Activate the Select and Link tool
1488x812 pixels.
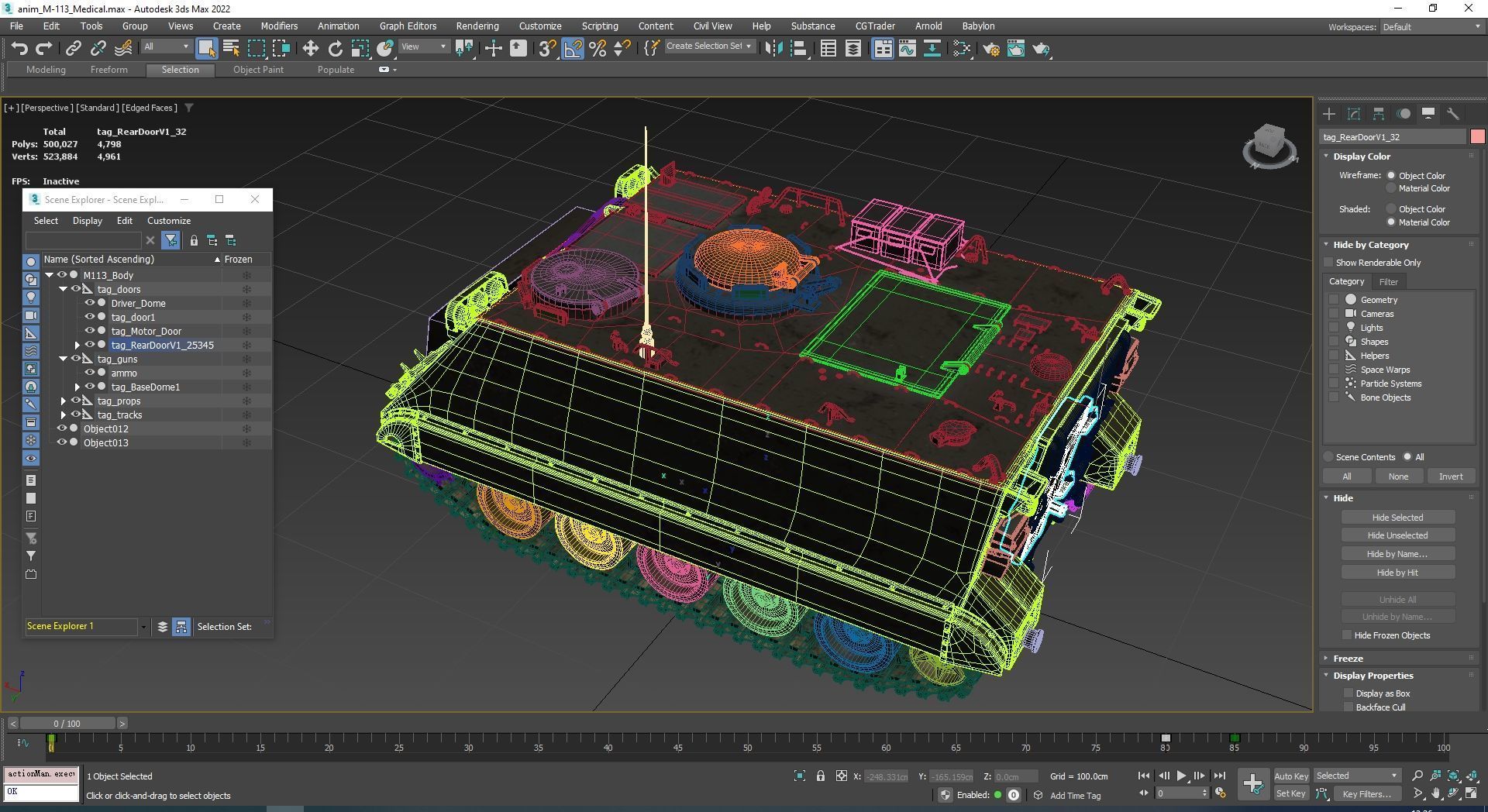[73, 49]
